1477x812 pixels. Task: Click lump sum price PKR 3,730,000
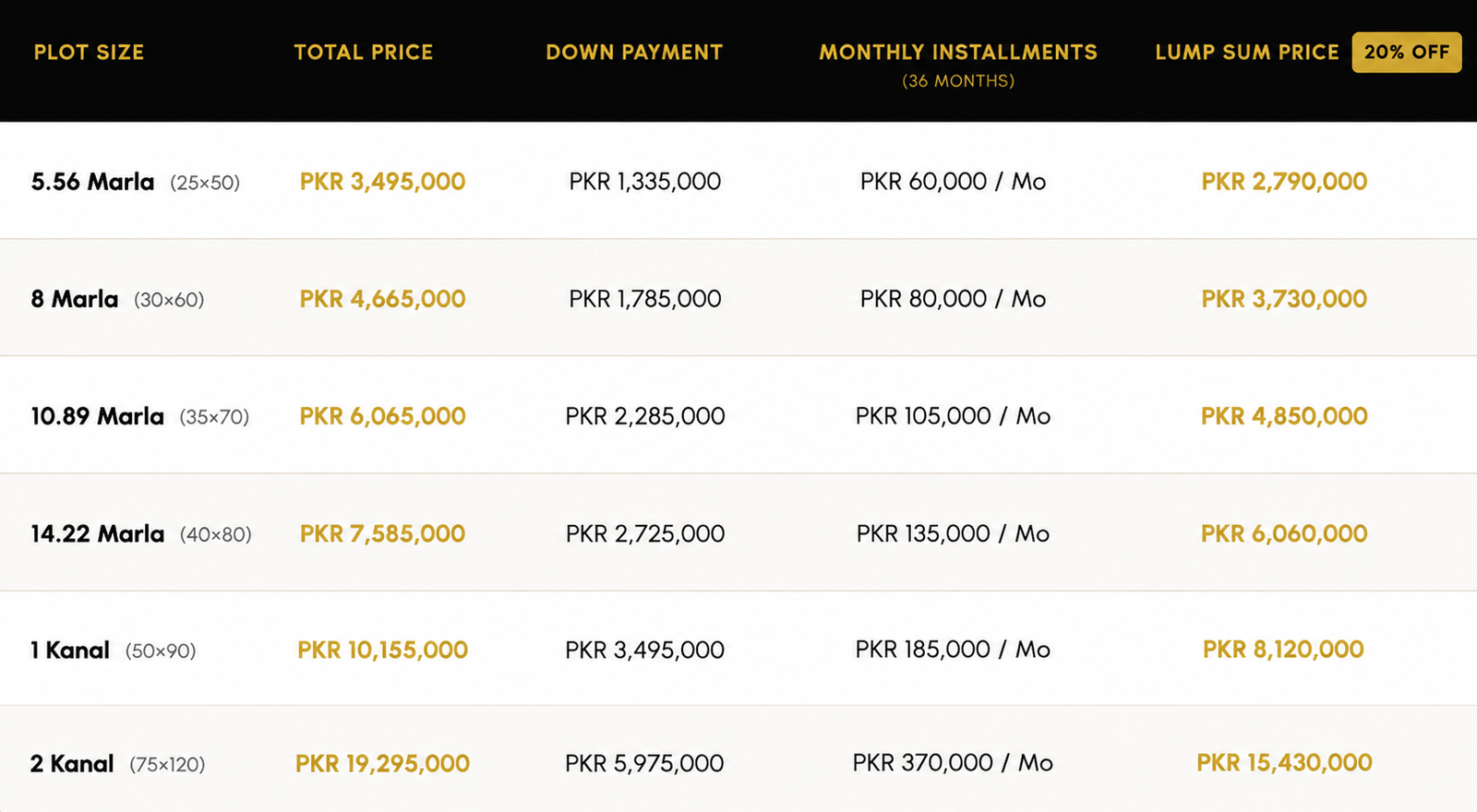[x=1284, y=299]
